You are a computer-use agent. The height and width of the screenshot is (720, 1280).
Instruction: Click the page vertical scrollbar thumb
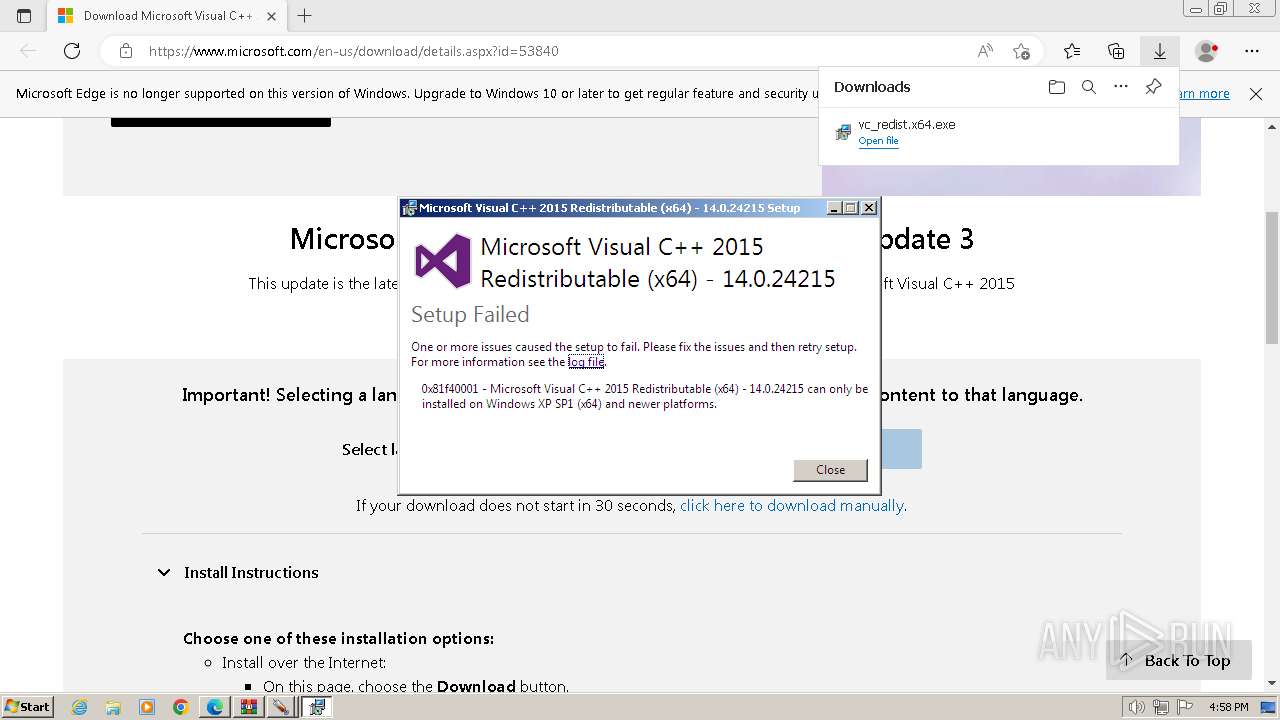(x=1272, y=277)
